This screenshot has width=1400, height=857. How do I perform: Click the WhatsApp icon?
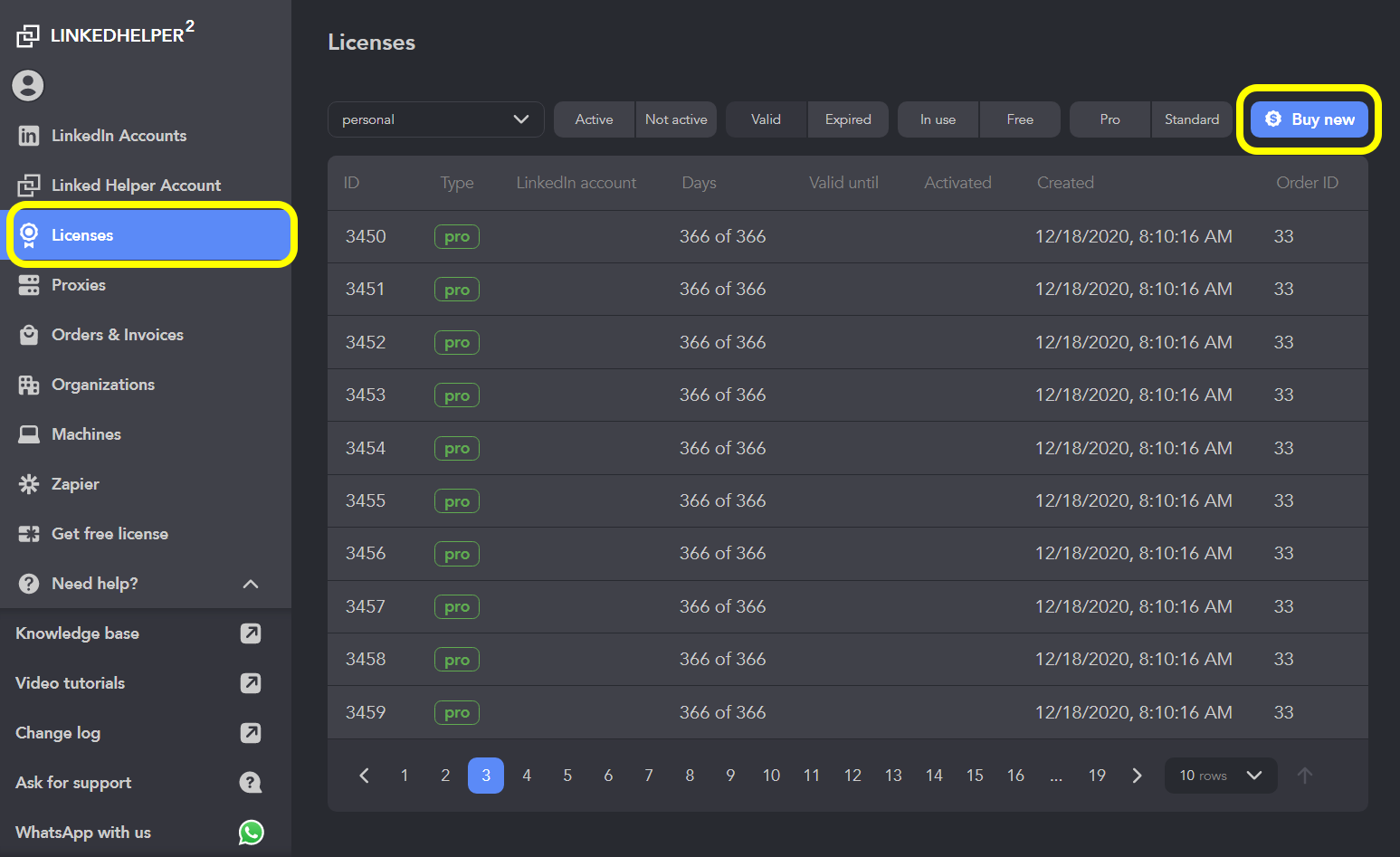(x=251, y=833)
